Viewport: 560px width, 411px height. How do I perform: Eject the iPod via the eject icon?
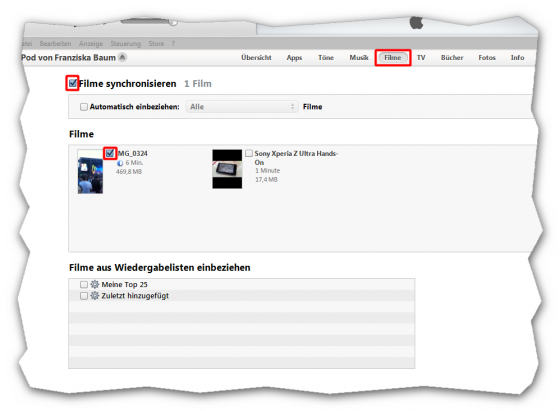pos(122,57)
